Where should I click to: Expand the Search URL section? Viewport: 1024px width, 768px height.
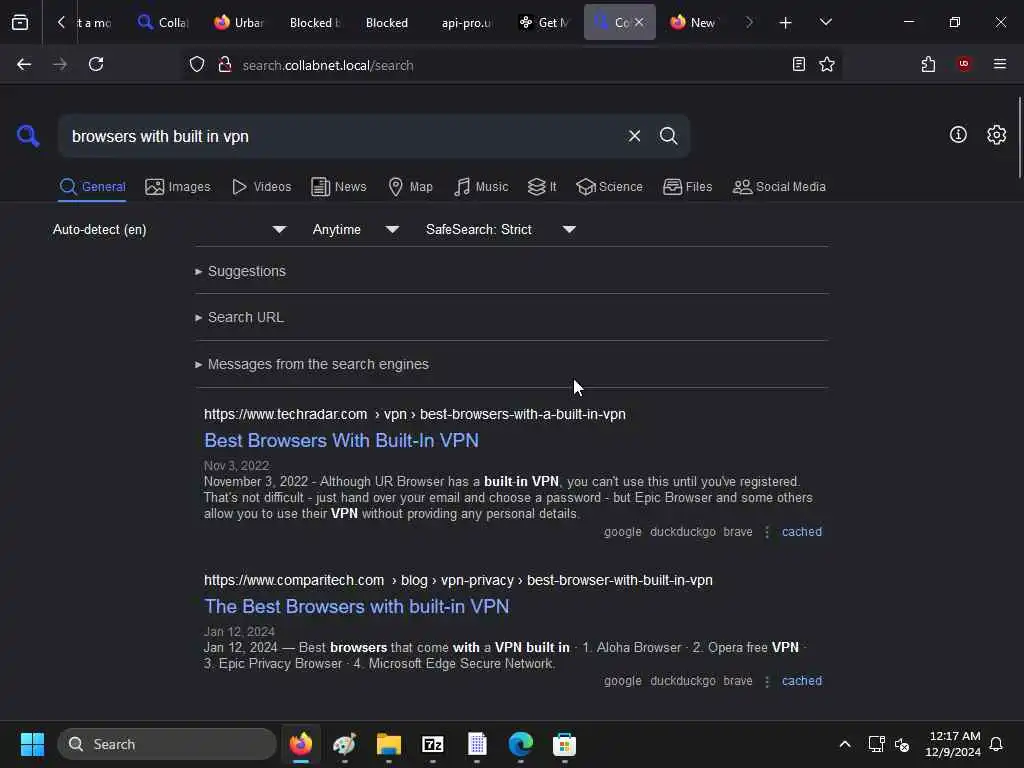pos(239,317)
